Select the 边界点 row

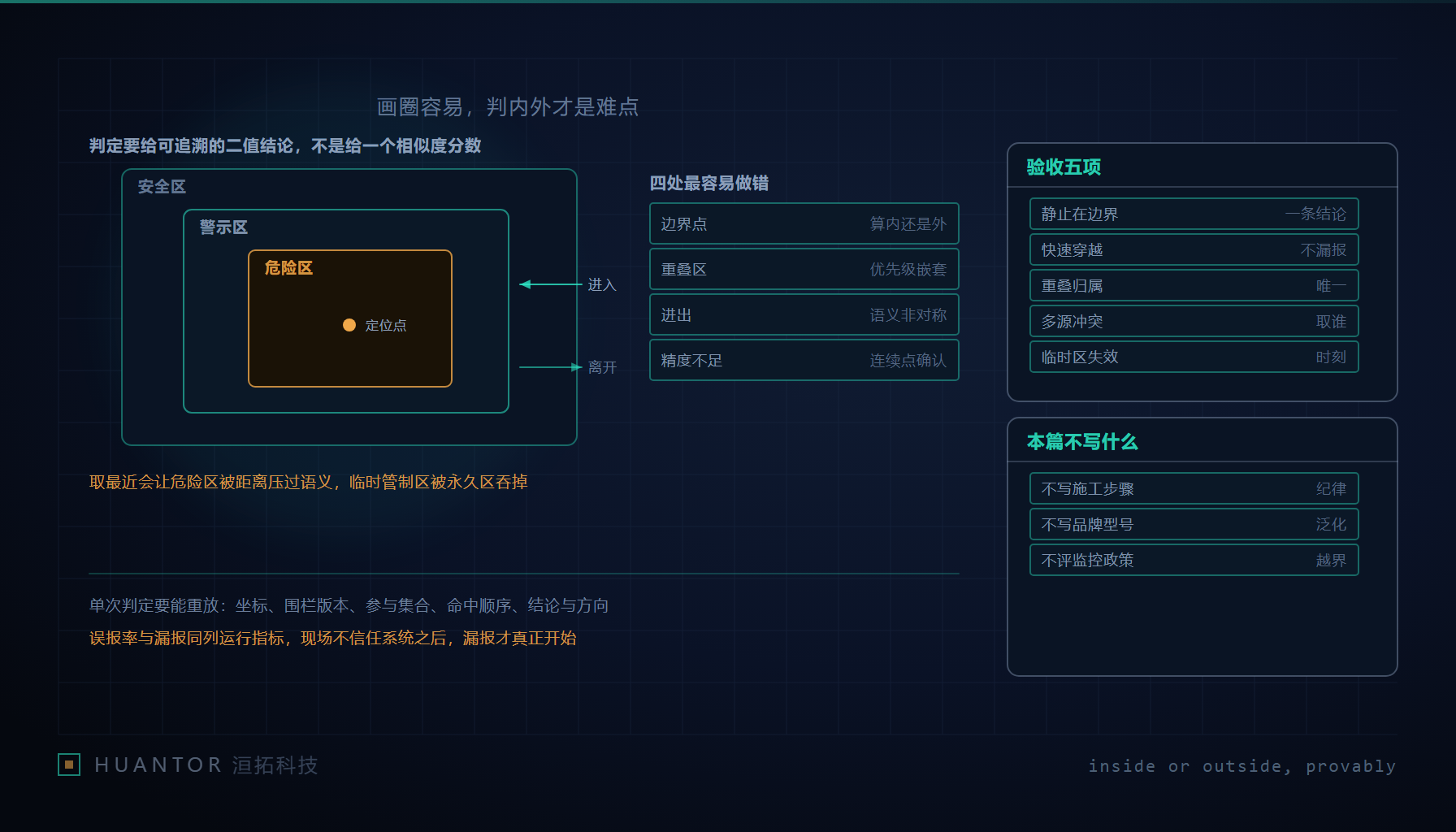(x=804, y=223)
